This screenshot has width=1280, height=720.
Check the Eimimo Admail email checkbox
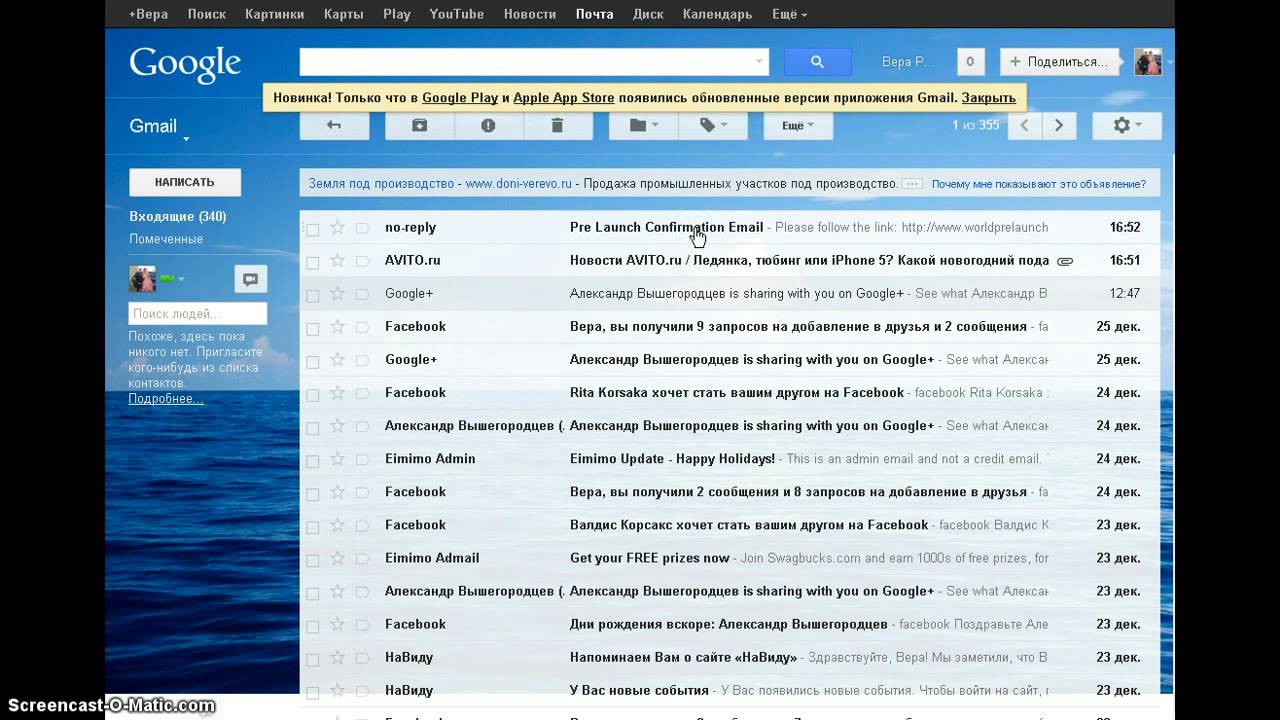(312, 559)
